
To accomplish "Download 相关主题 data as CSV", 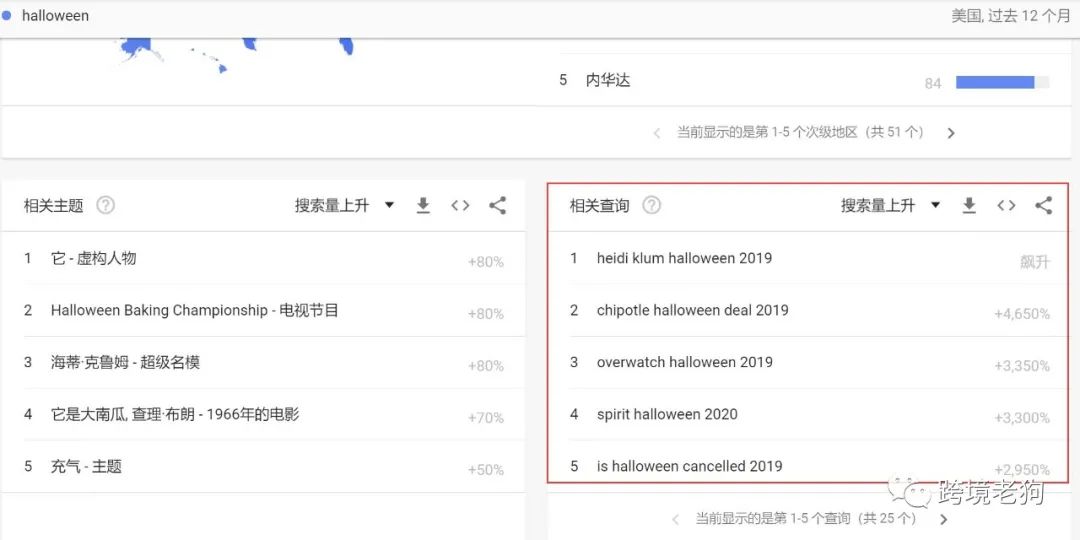I will pos(423,205).
